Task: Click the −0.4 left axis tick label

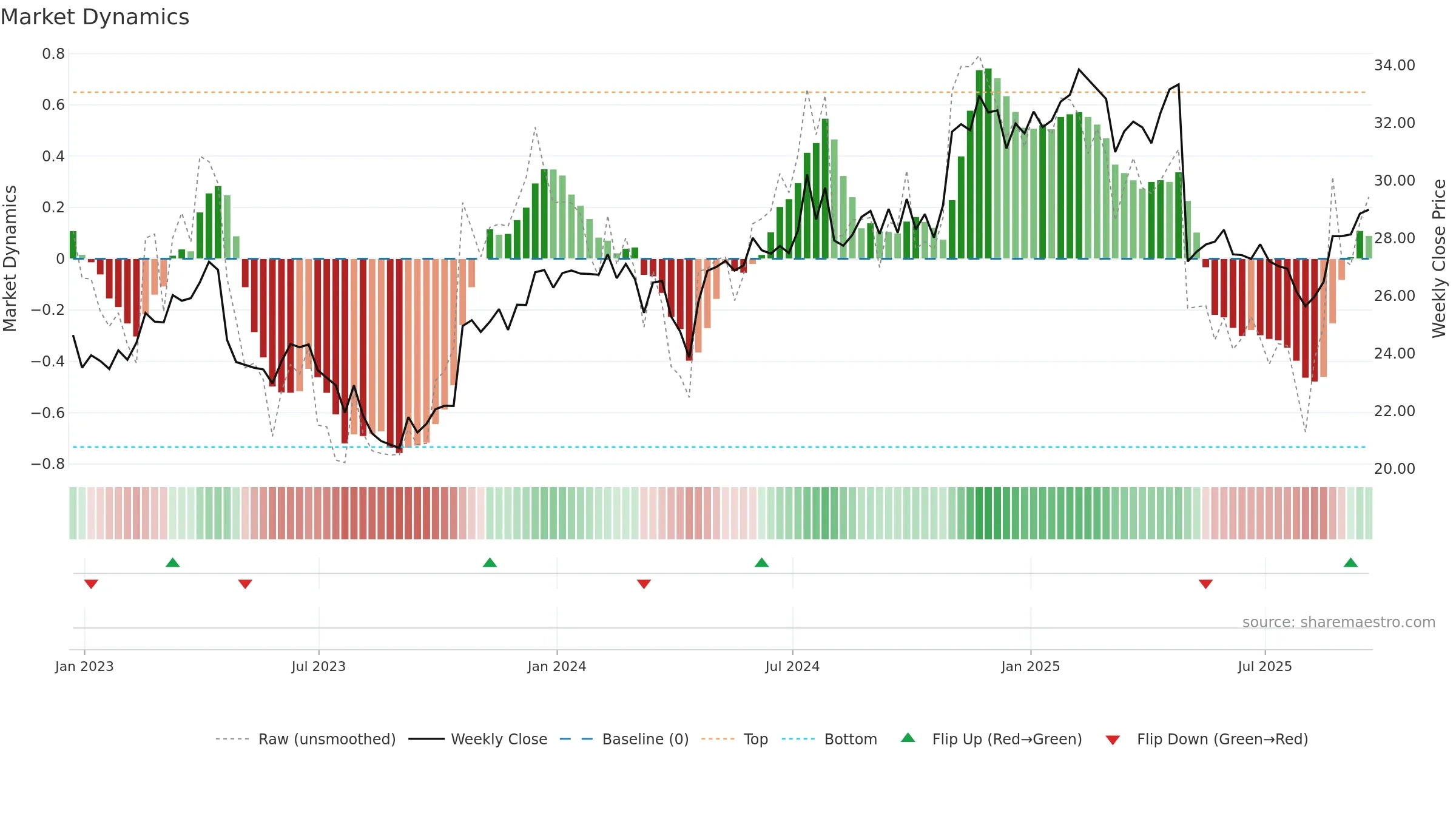Action: (48, 362)
